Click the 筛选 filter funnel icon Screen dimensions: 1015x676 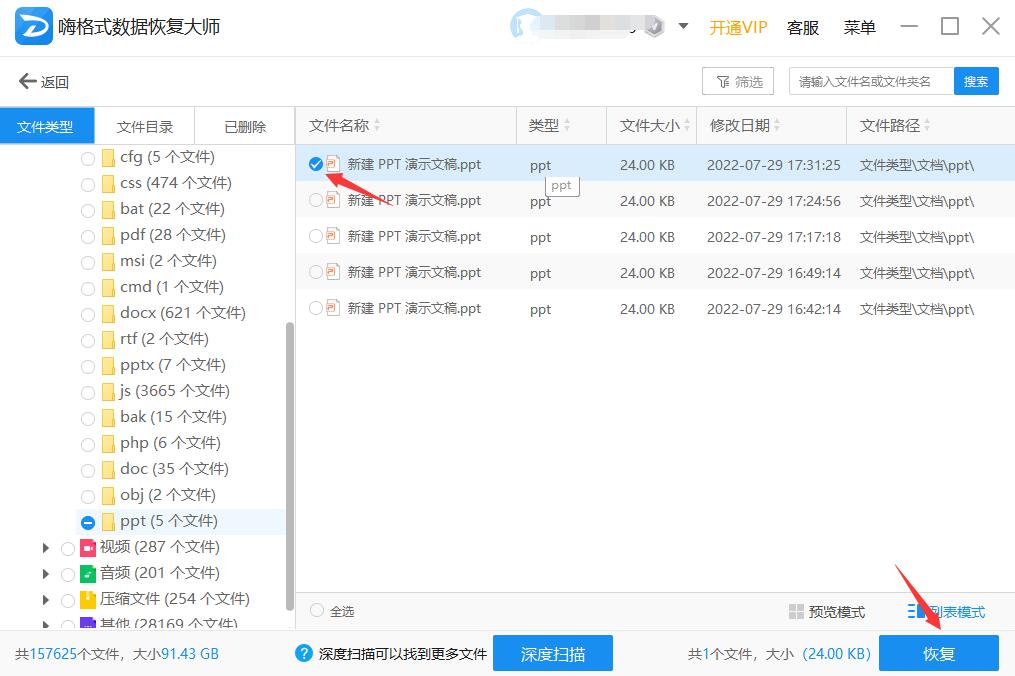(722, 81)
